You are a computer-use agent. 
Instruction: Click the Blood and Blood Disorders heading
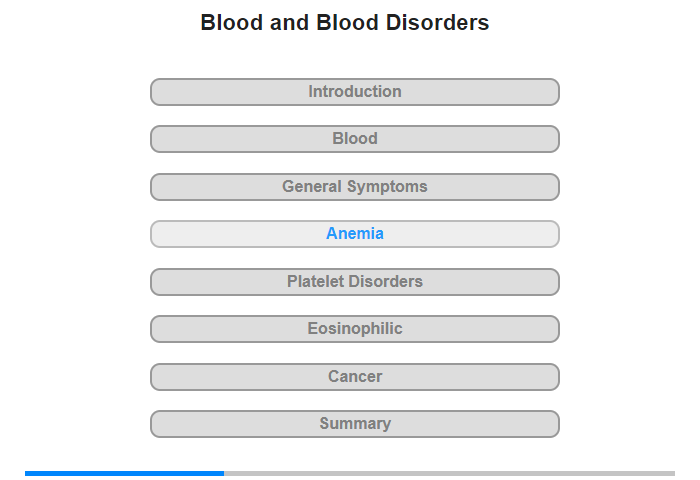[345, 22]
